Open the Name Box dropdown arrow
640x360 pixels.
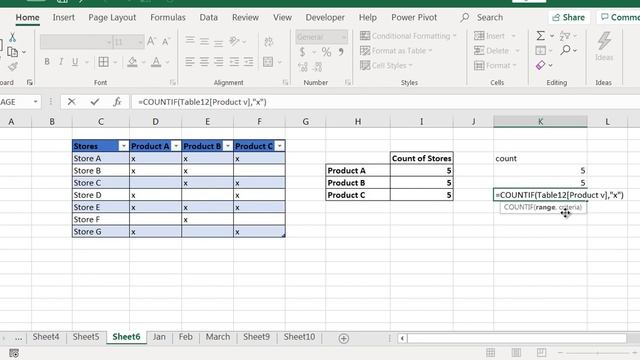36,102
